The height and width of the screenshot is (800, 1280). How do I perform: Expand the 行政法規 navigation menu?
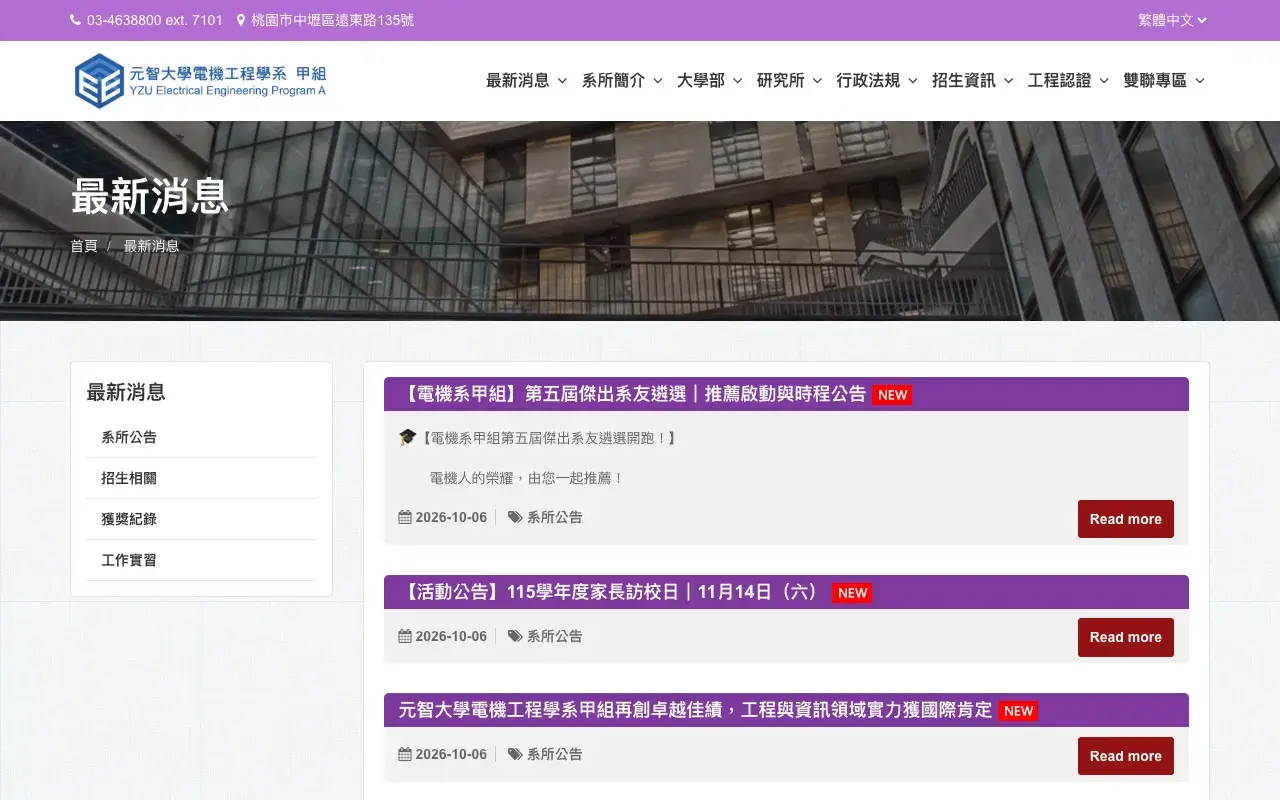[877, 81]
